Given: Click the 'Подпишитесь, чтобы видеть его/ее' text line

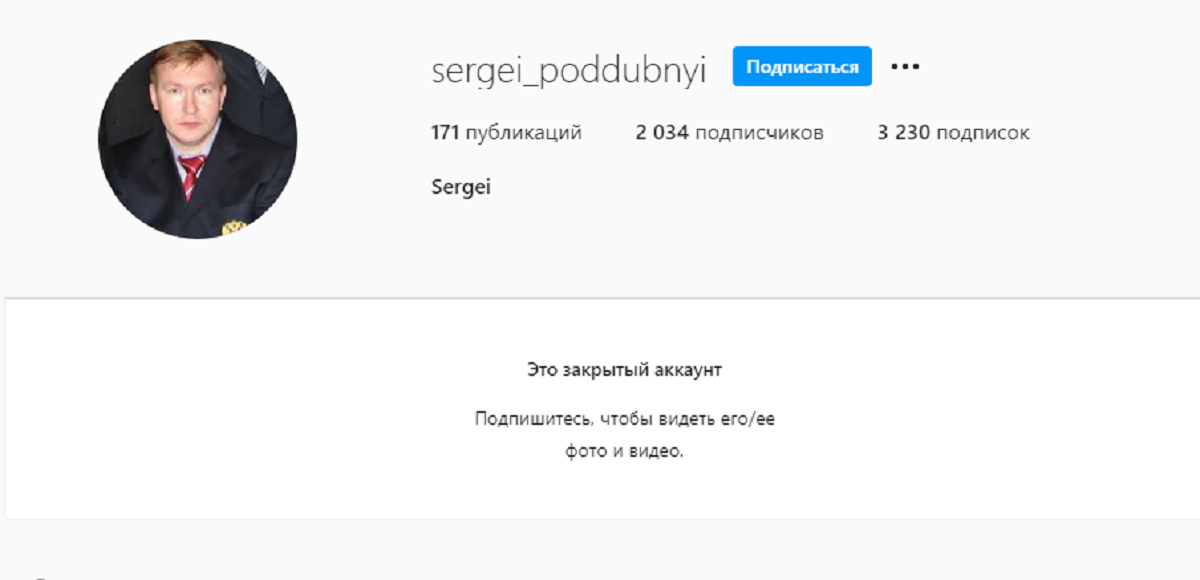Looking at the screenshot, I should [x=624, y=419].
